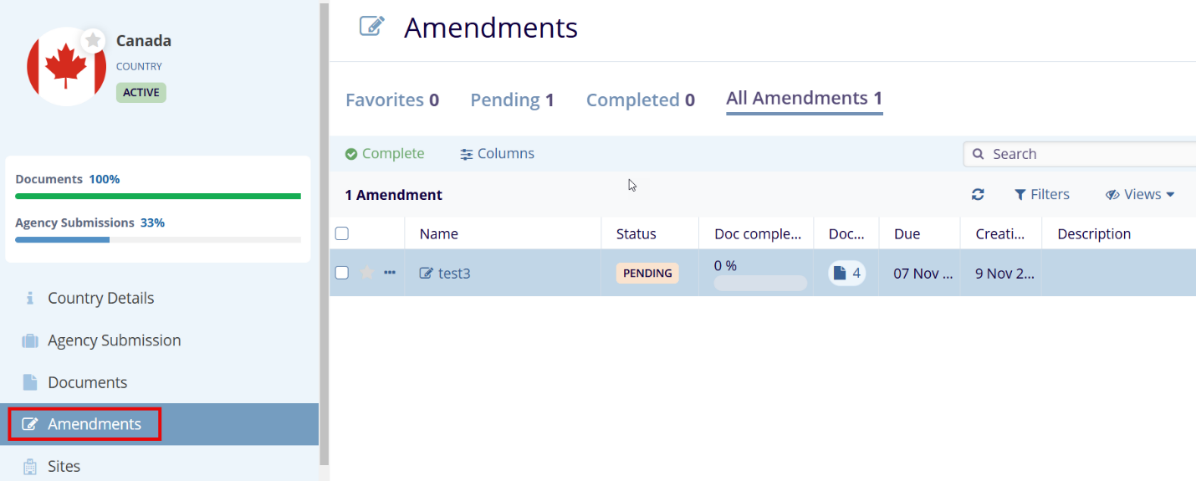
Task: Switch to the Pending tab
Action: (512, 100)
